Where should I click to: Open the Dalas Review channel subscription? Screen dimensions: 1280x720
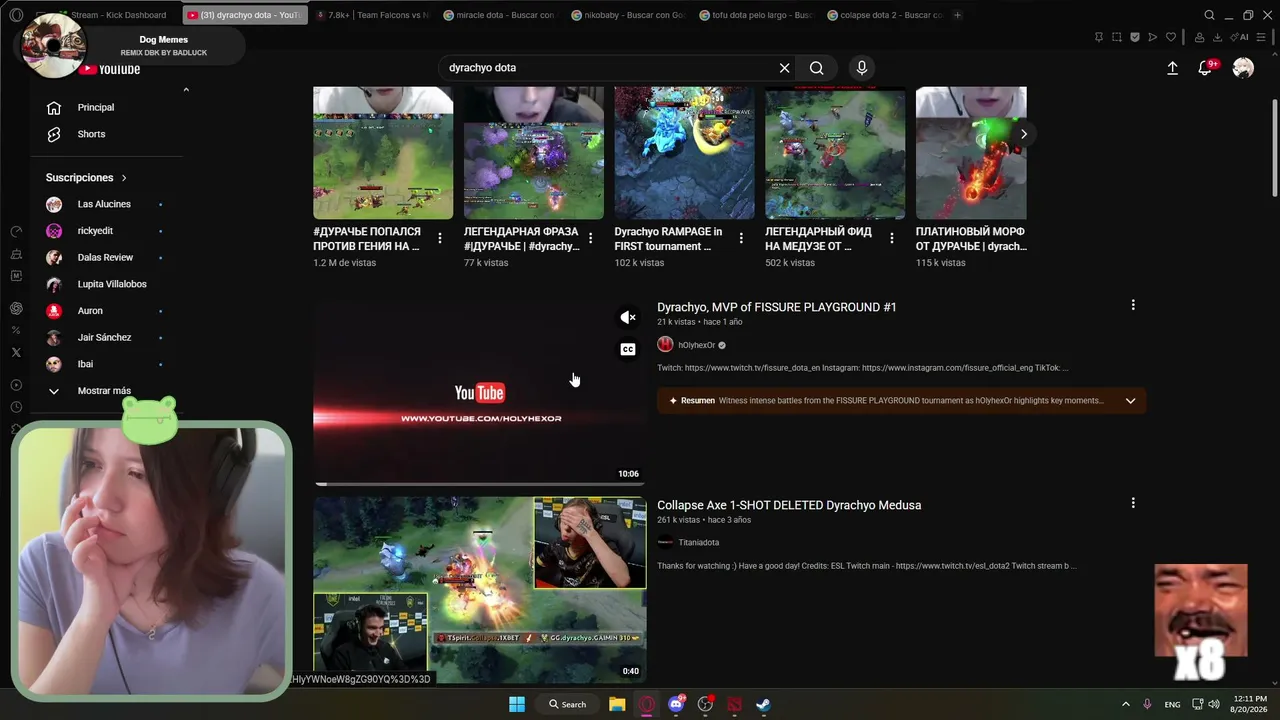pyautogui.click(x=104, y=258)
